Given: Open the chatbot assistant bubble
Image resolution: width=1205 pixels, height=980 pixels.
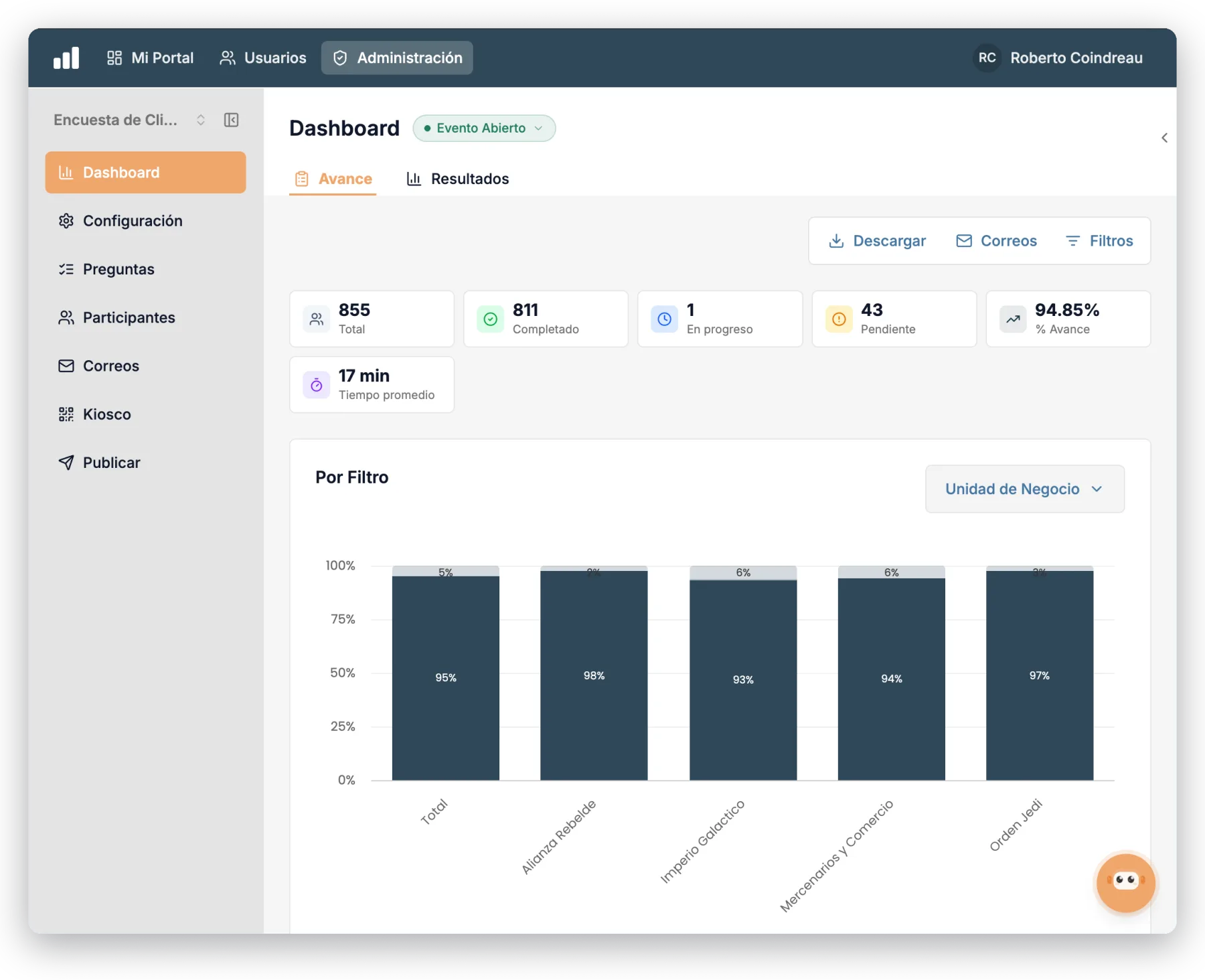Looking at the screenshot, I should point(1125,882).
